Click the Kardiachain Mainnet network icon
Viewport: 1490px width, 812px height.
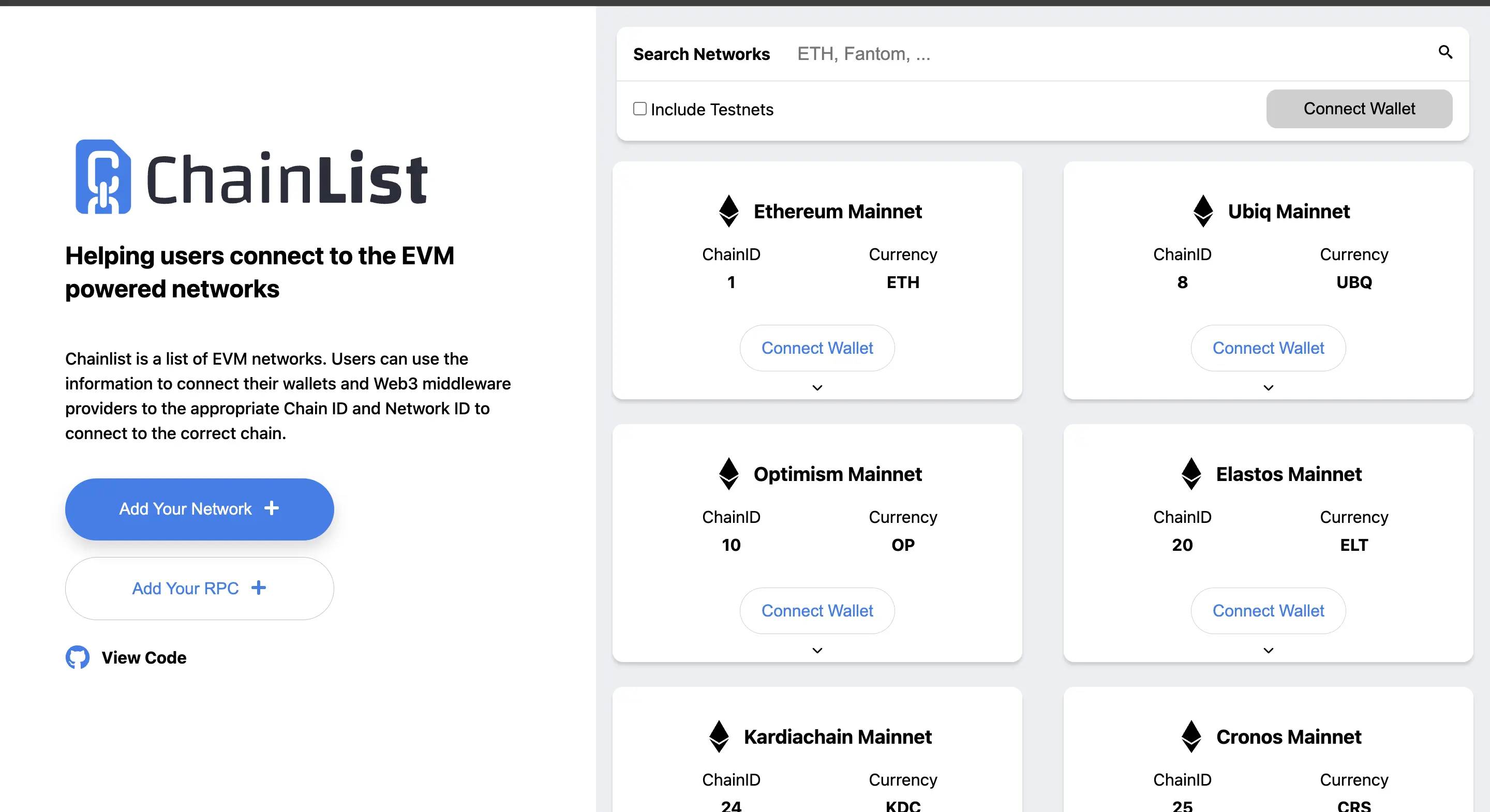(719, 736)
